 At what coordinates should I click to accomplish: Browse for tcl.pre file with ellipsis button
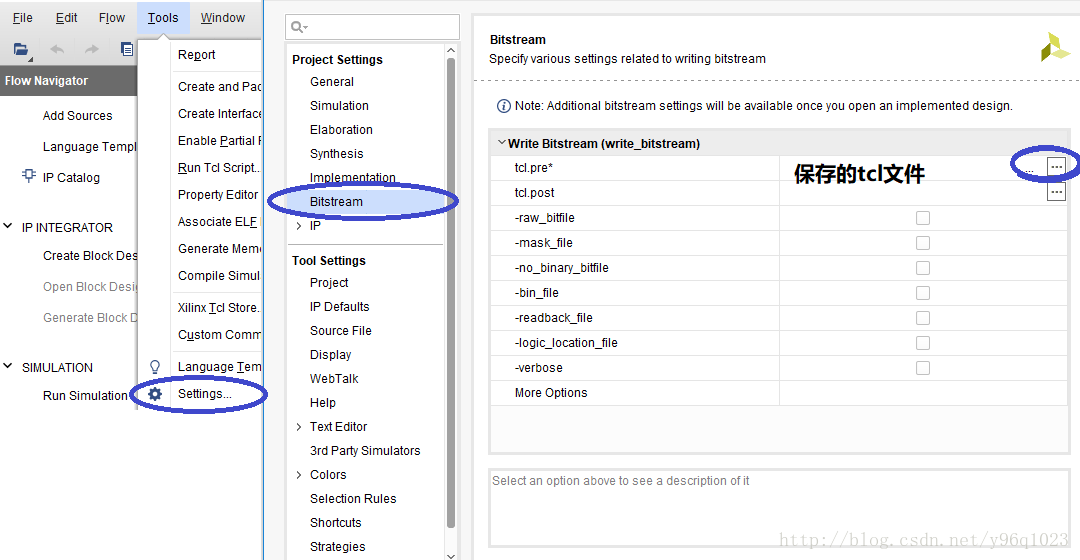tap(1056, 167)
